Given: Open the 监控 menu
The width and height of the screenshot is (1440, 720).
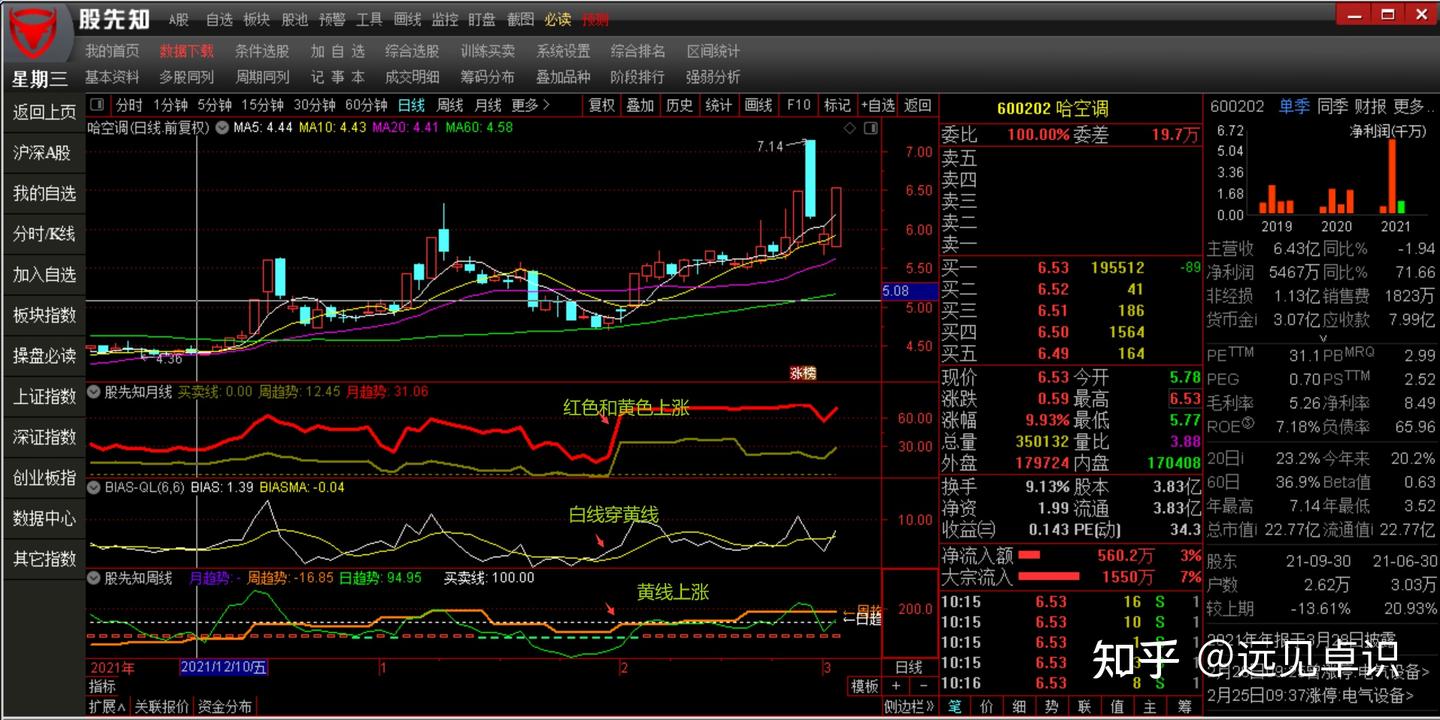Looking at the screenshot, I should pyautogui.click(x=445, y=19).
